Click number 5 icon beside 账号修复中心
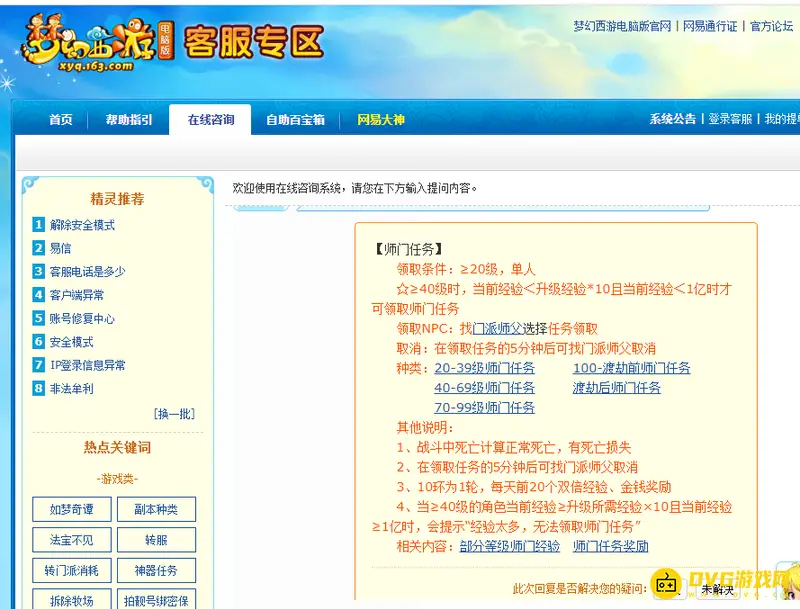 pyautogui.click(x=39, y=318)
